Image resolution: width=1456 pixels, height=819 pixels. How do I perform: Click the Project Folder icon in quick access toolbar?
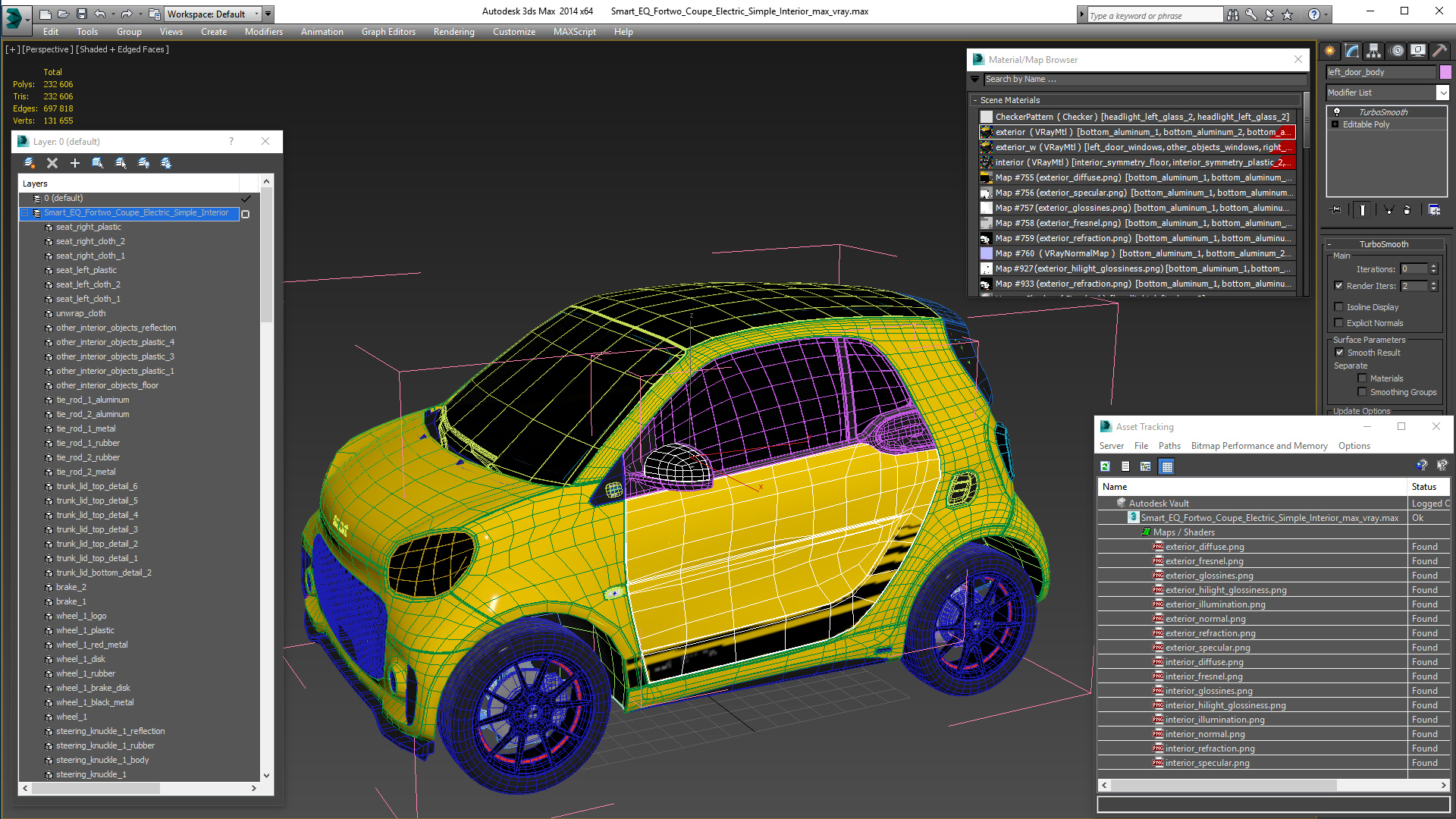tap(154, 14)
